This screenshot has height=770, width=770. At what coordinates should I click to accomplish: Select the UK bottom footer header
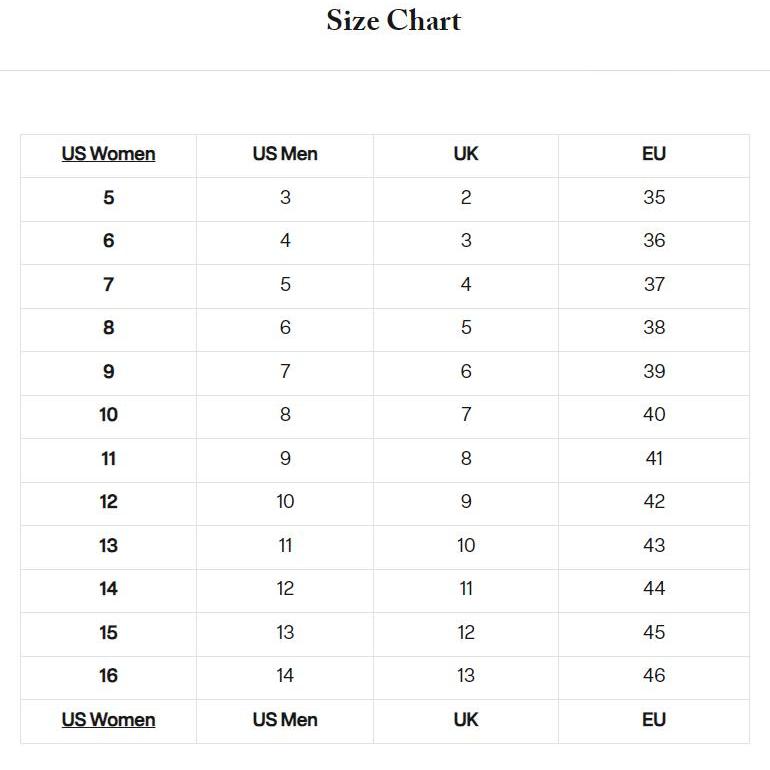(x=466, y=720)
